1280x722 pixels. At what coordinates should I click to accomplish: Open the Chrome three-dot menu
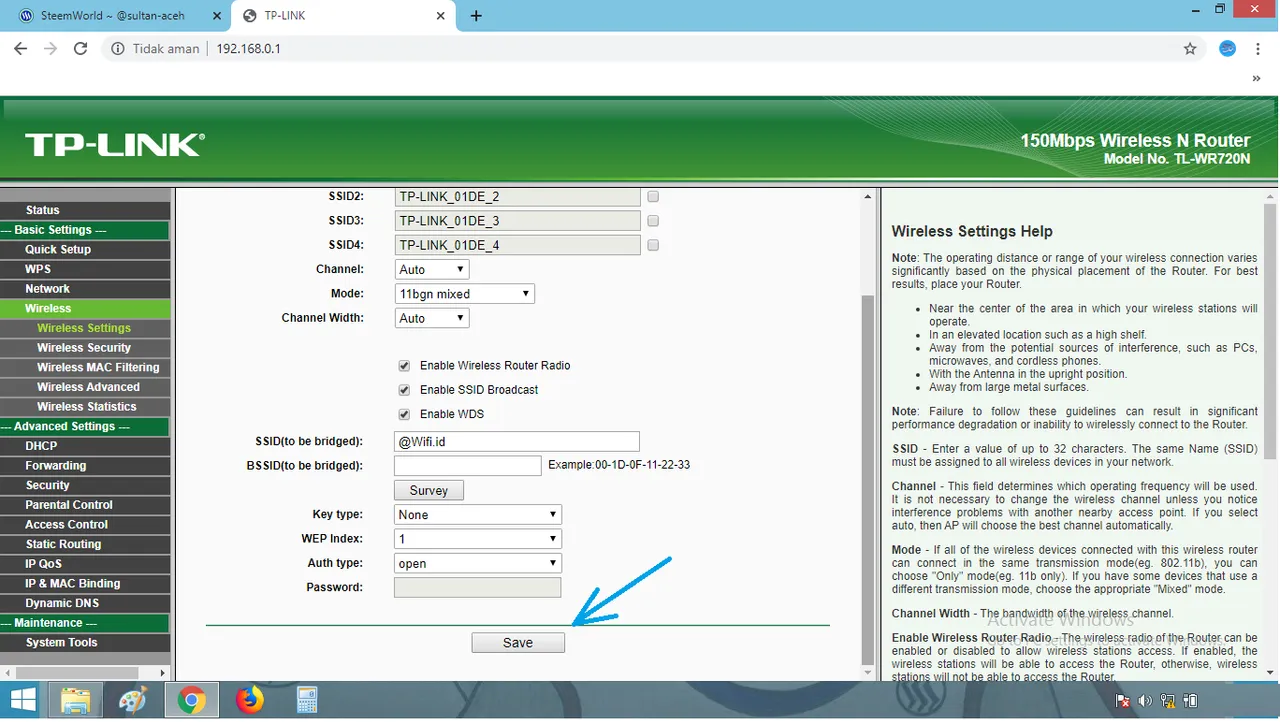(1258, 48)
